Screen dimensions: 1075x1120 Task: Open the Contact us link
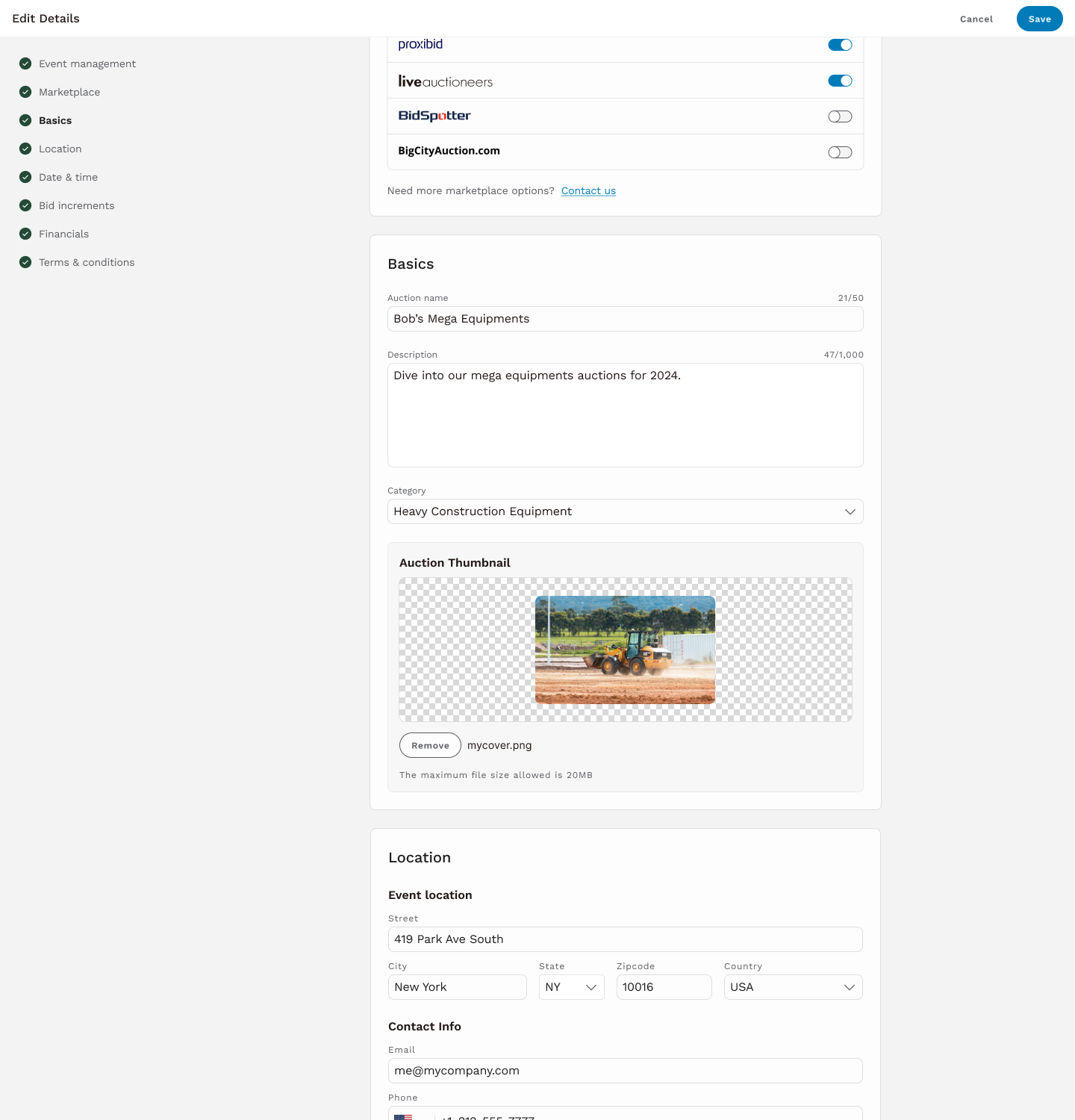[588, 190]
